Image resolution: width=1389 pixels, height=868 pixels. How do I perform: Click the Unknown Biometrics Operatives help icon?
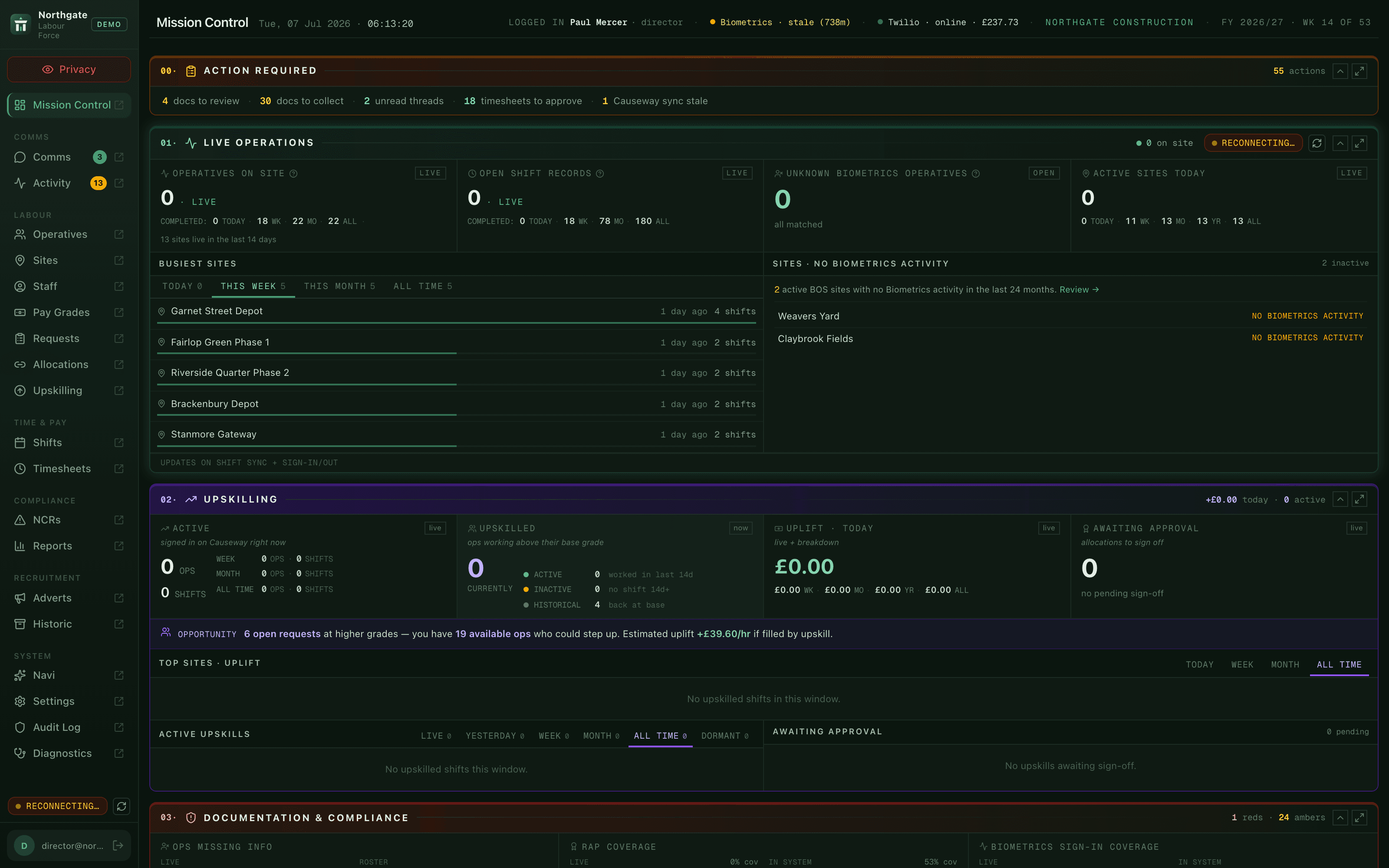pos(976,173)
